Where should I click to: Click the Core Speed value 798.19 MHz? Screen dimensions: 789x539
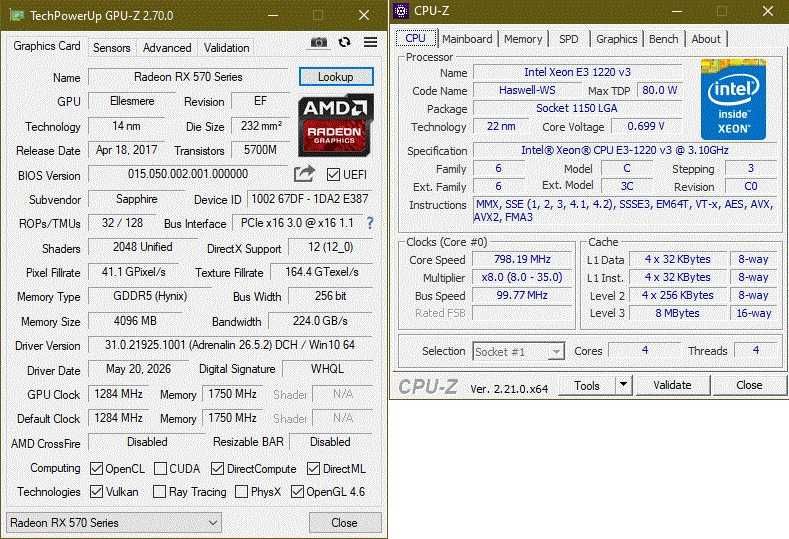[522, 259]
